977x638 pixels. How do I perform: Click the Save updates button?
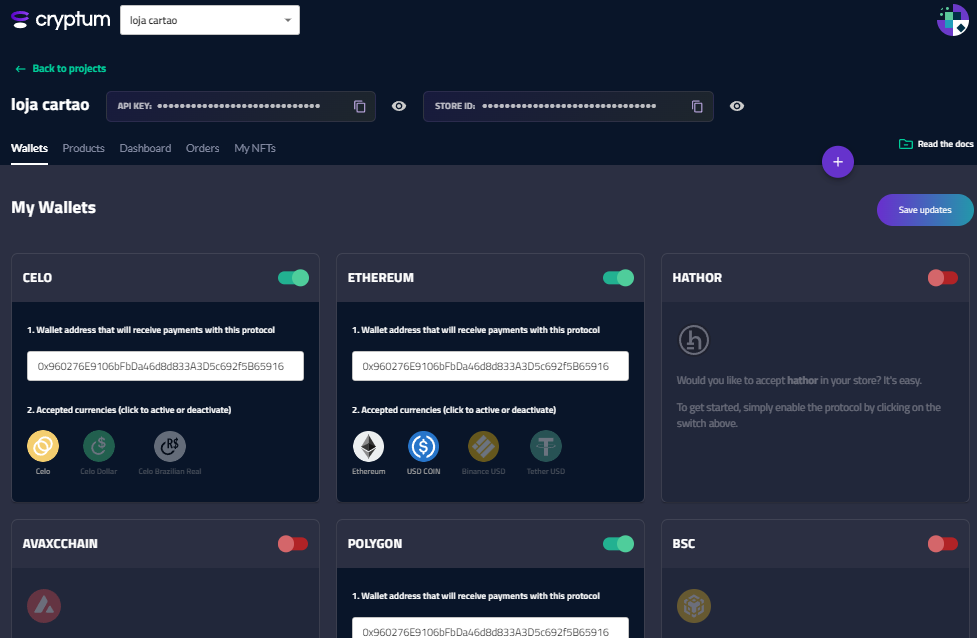pyautogui.click(x=924, y=210)
